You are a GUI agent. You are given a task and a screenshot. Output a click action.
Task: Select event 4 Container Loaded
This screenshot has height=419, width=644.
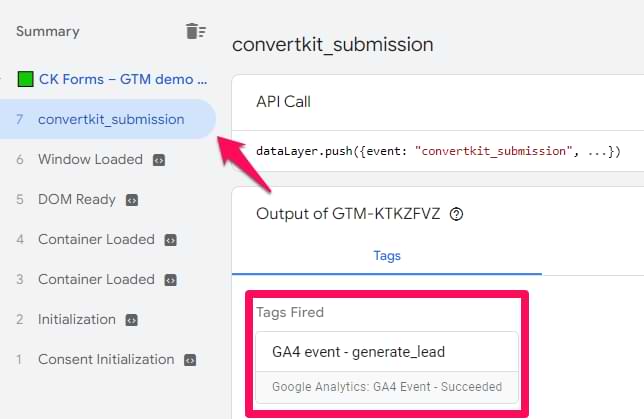point(96,239)
